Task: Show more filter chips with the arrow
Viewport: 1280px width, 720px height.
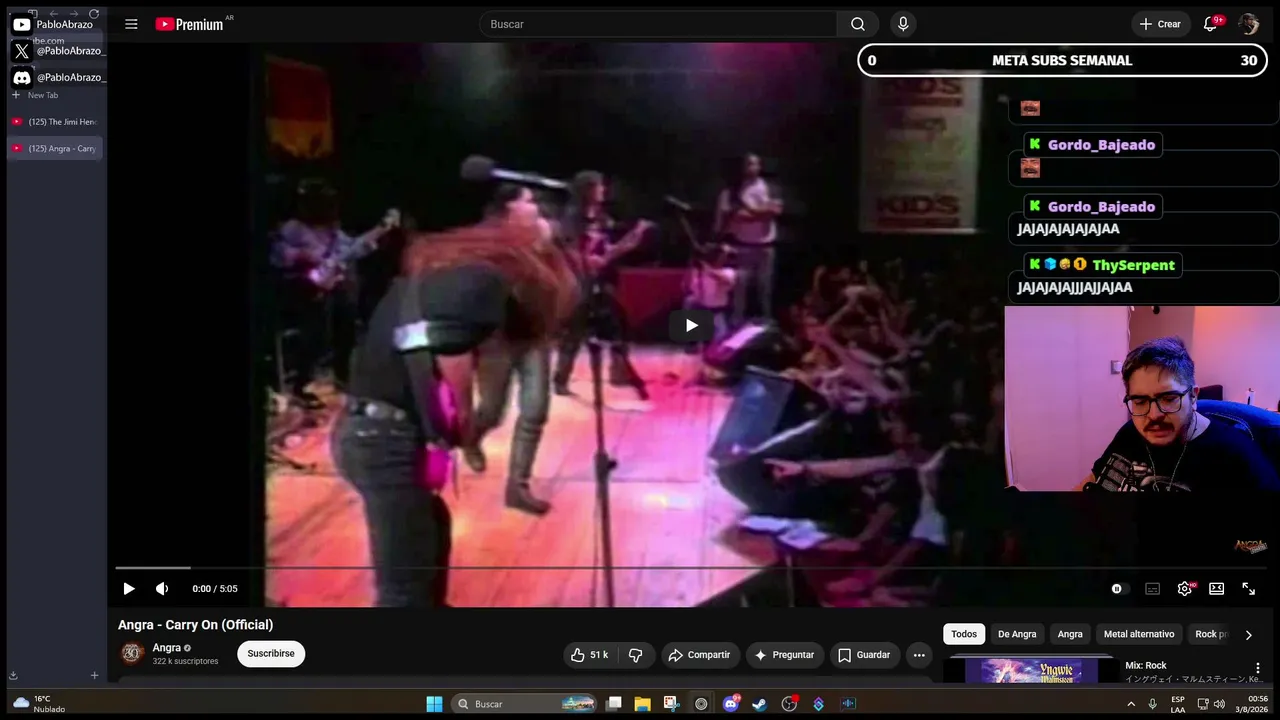Action: tap(1248, 634)
